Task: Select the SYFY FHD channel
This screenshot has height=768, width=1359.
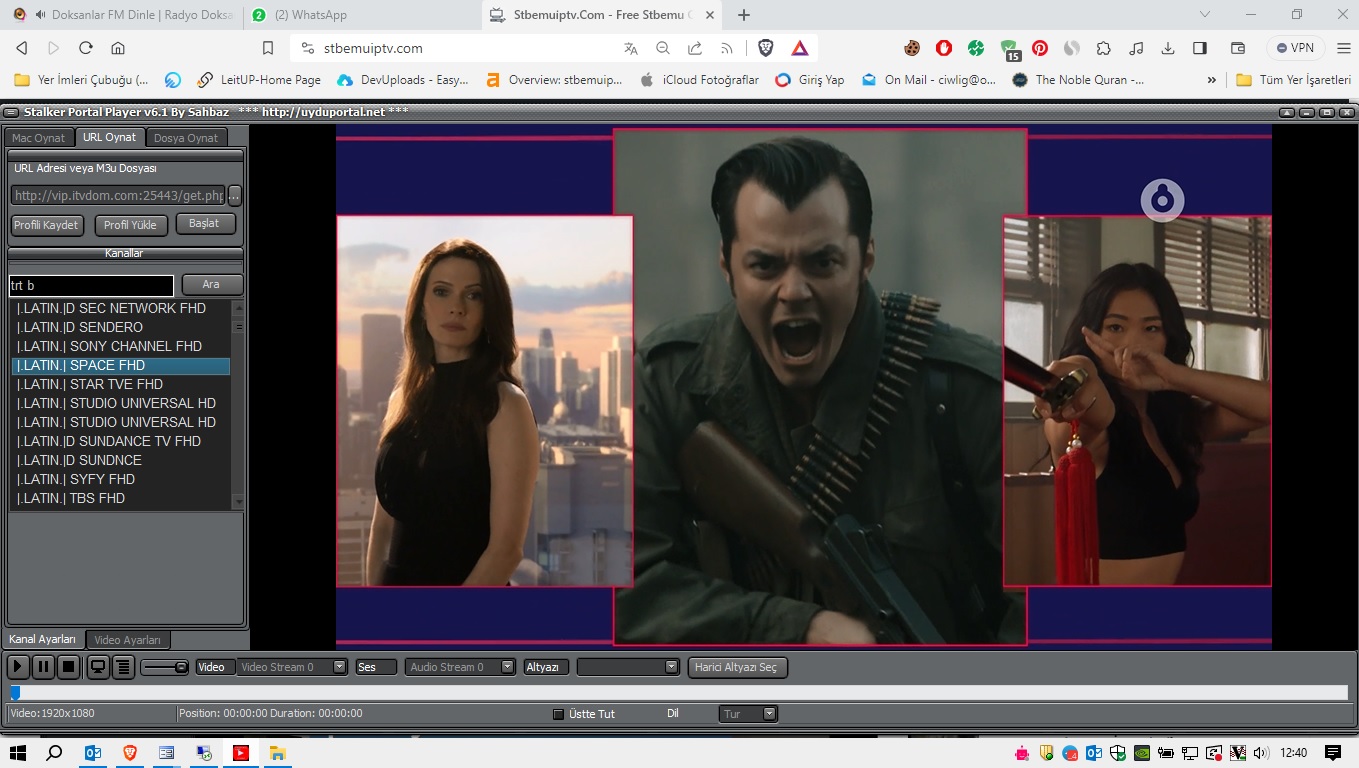Action: pyautogui.click(x=121, y=479)
